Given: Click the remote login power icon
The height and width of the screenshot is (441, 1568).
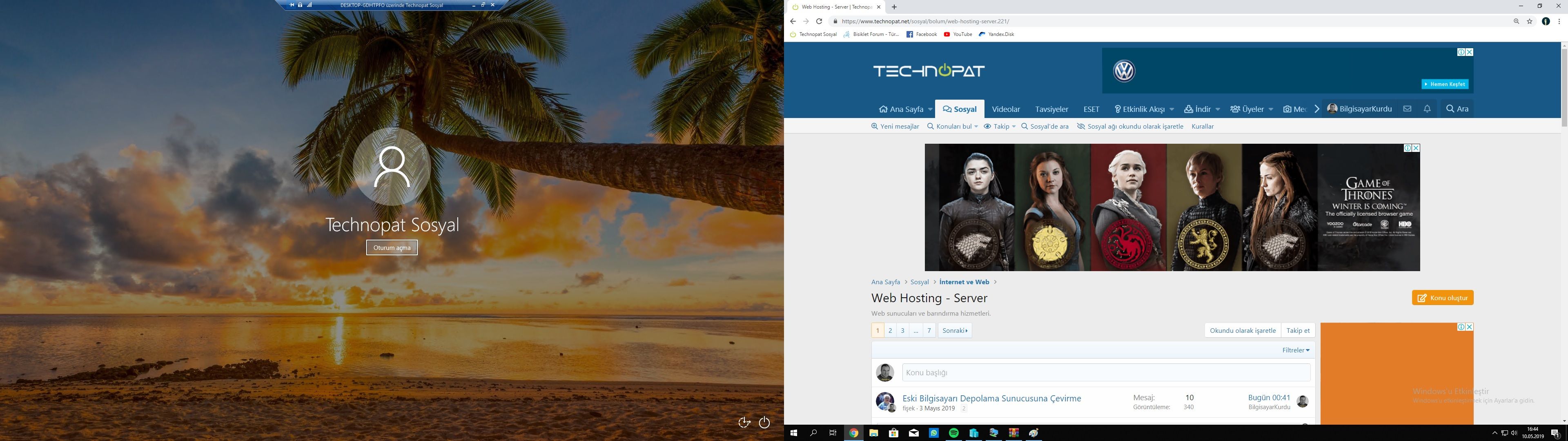Looking at the screenshot, I should [764, 422].
